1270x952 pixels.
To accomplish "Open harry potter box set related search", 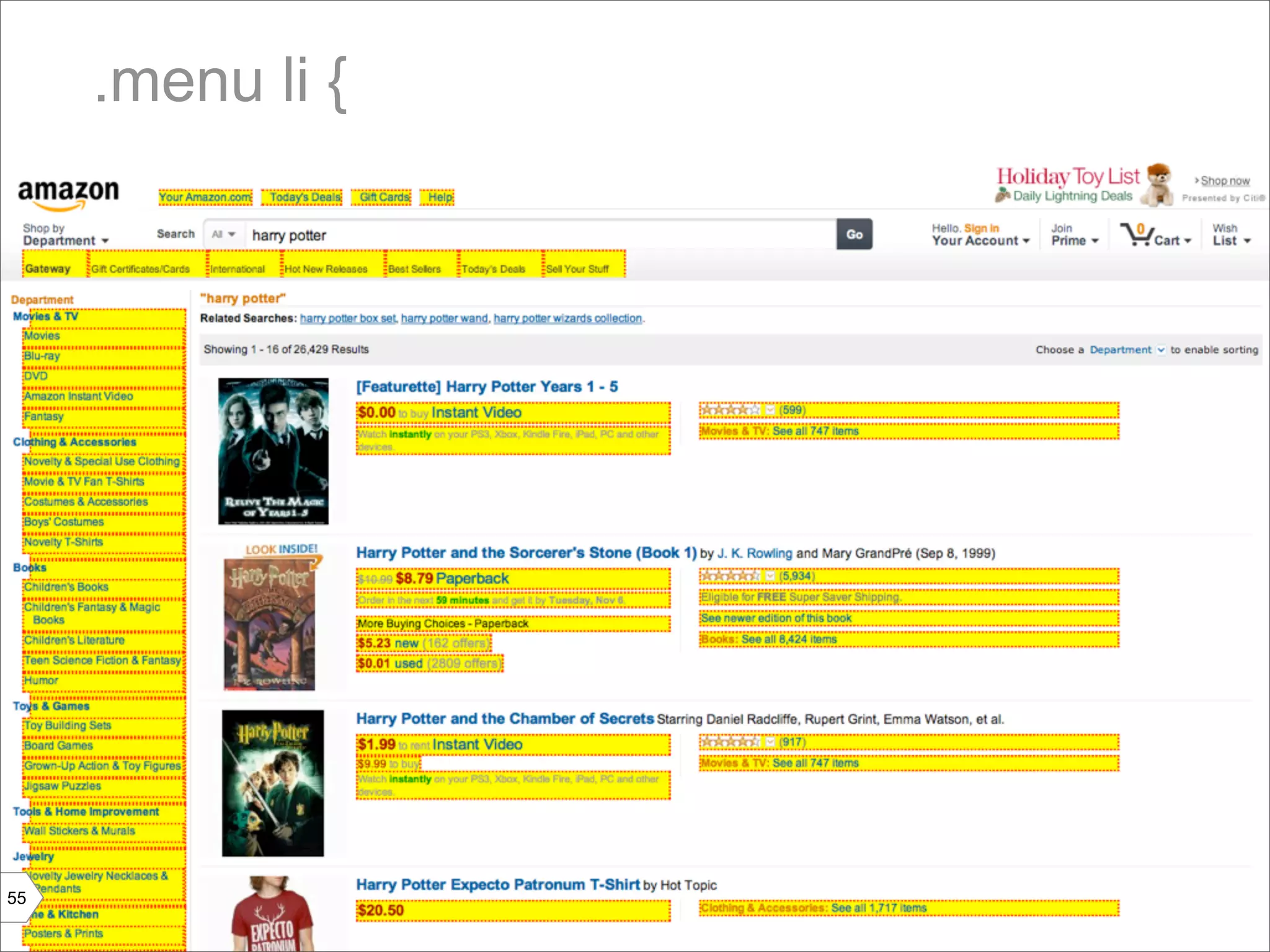I will click(347, 318).
